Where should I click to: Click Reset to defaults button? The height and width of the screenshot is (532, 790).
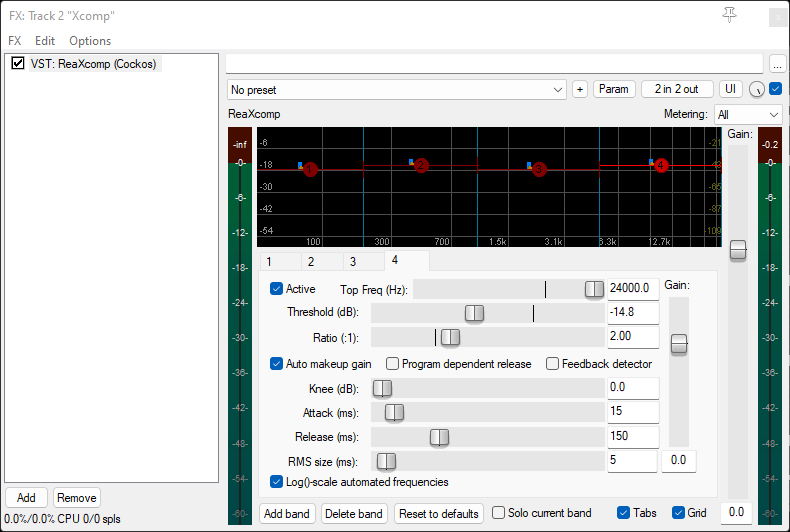[439, 514]
